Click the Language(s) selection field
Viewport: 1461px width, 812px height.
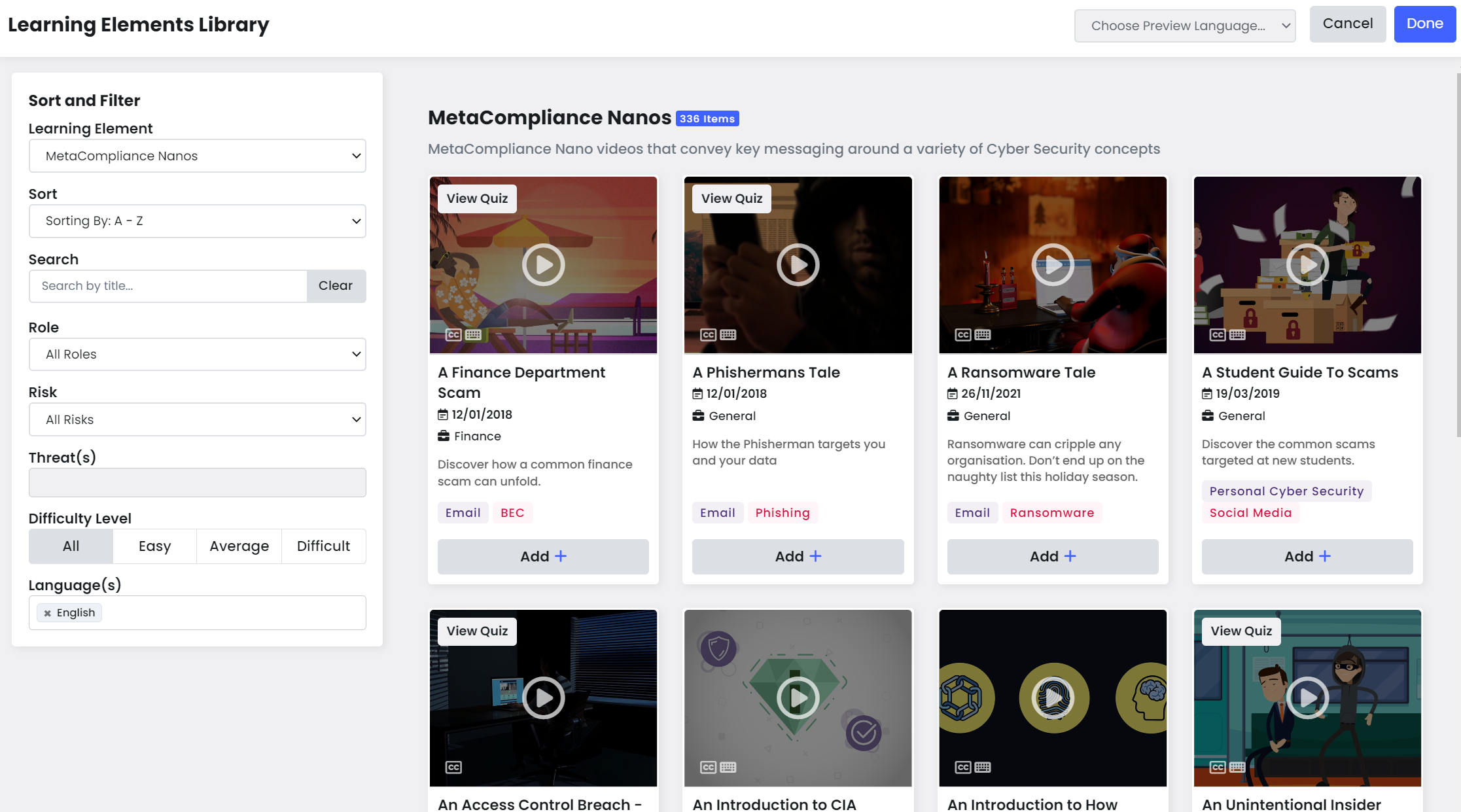point(198,613)
